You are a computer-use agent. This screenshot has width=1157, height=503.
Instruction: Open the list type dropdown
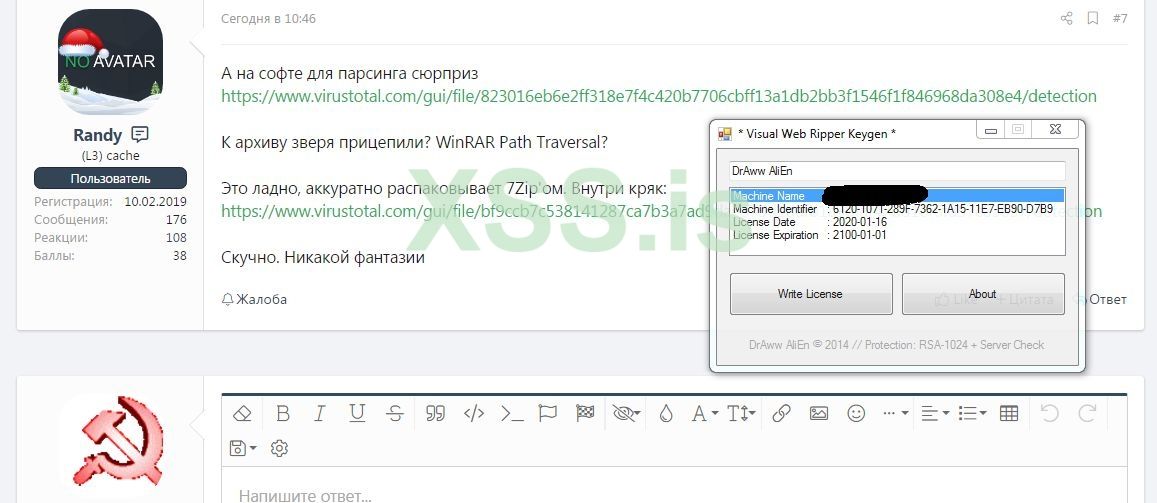tap(973, 413)
